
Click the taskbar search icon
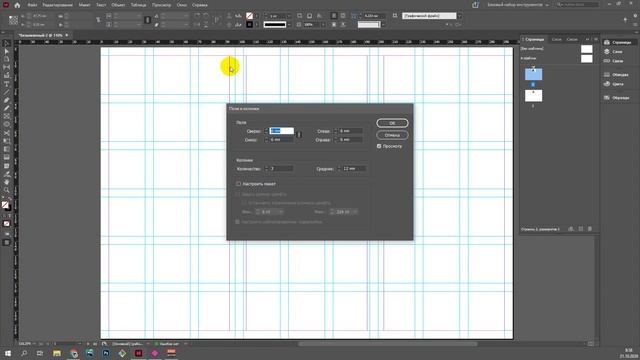[24, 353]
